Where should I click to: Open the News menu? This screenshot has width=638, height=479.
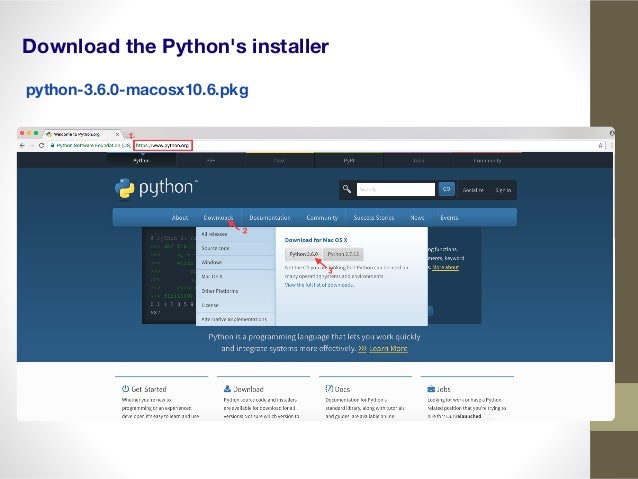417,218
